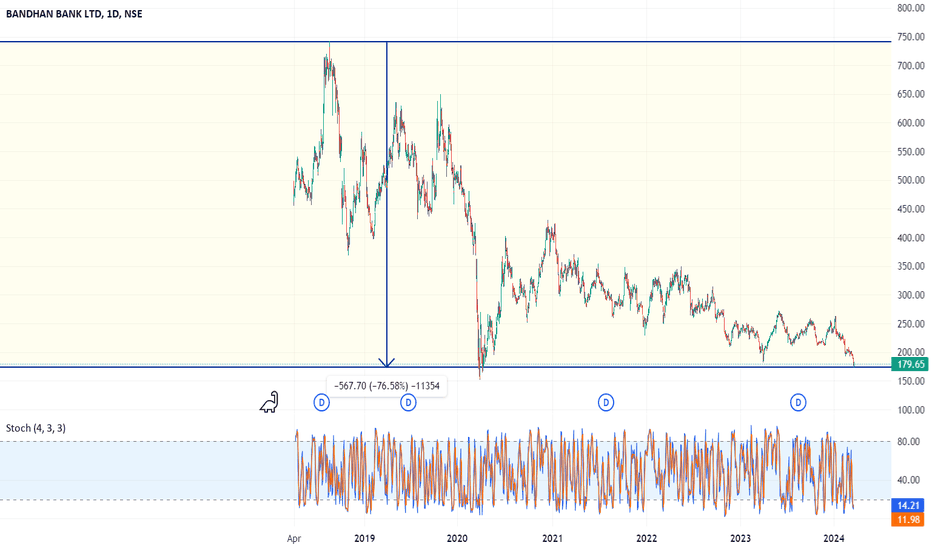932x550 pixels.
Task: Click the BANDHAN BANK LTD, 1D, NSE title
Action: pyautogui.click(x=74, y=14)
